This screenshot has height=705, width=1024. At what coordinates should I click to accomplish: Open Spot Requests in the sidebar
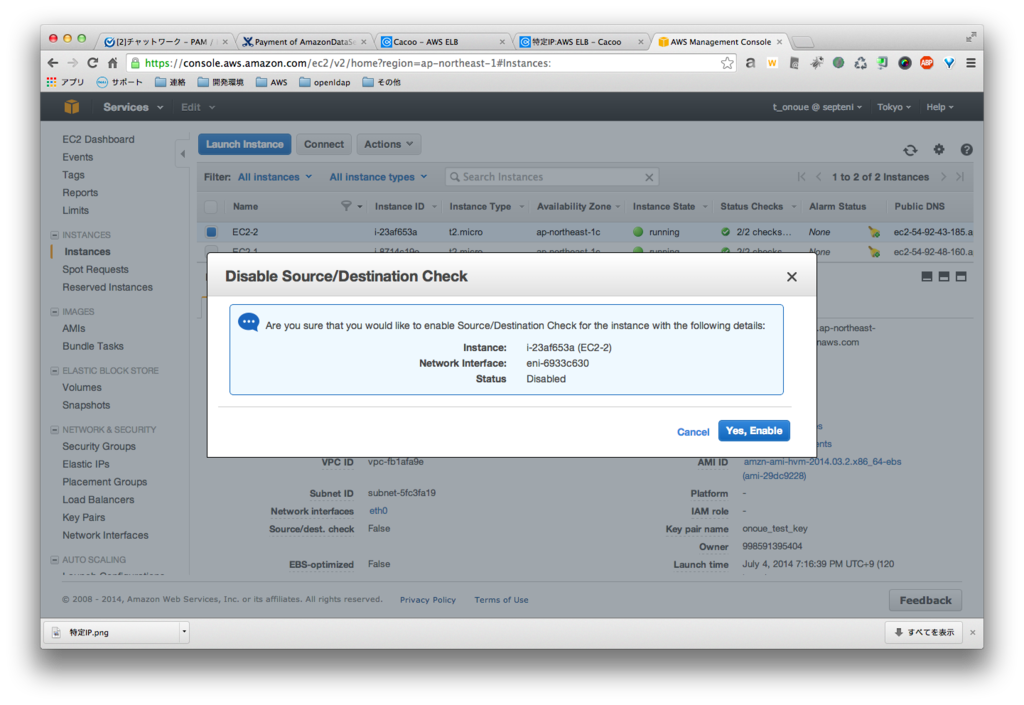coord(95,269)
